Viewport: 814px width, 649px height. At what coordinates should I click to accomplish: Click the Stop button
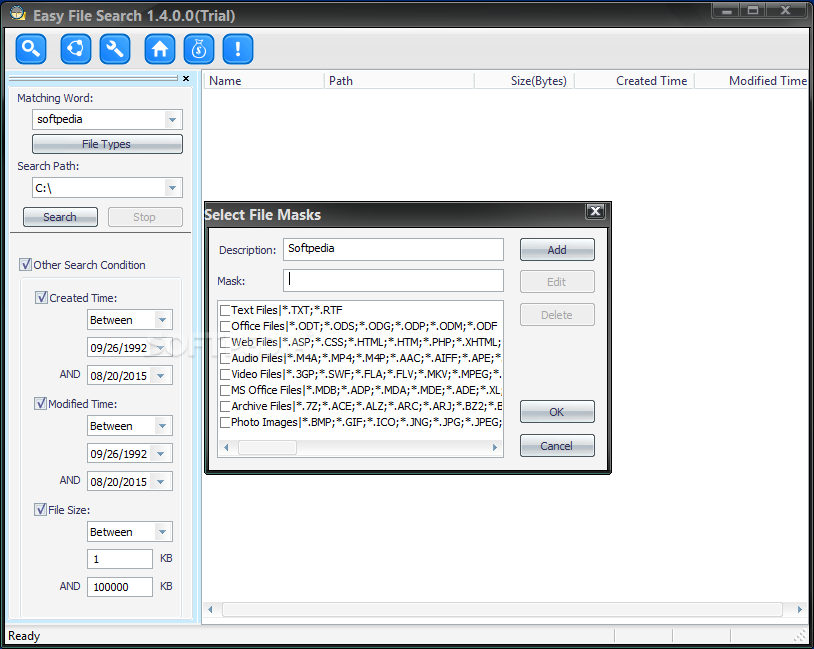point(145,217)
